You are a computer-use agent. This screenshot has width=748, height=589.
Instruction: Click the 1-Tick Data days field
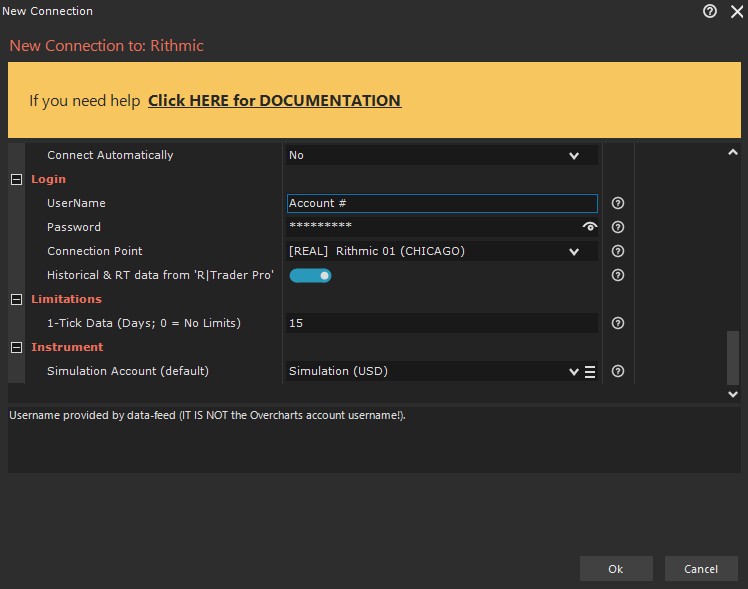[441, 323]
